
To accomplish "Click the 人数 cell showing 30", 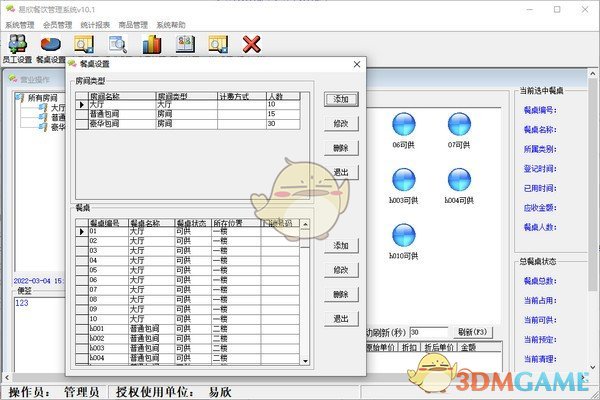I will coord(283,124).
